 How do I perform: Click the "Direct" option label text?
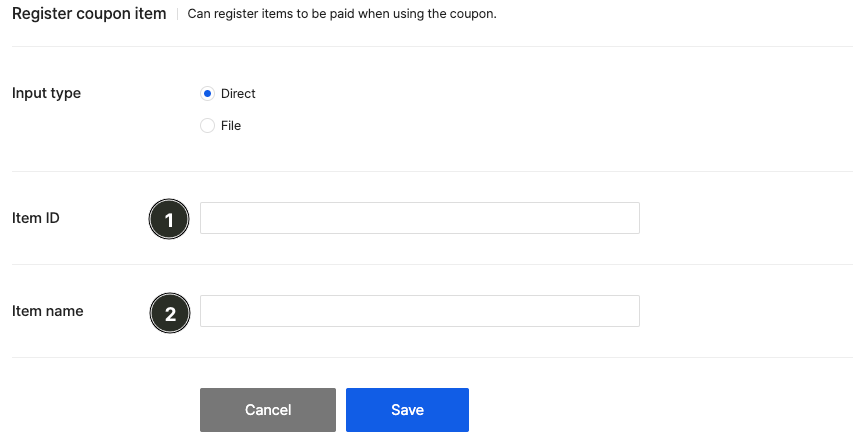coord(238,94)
